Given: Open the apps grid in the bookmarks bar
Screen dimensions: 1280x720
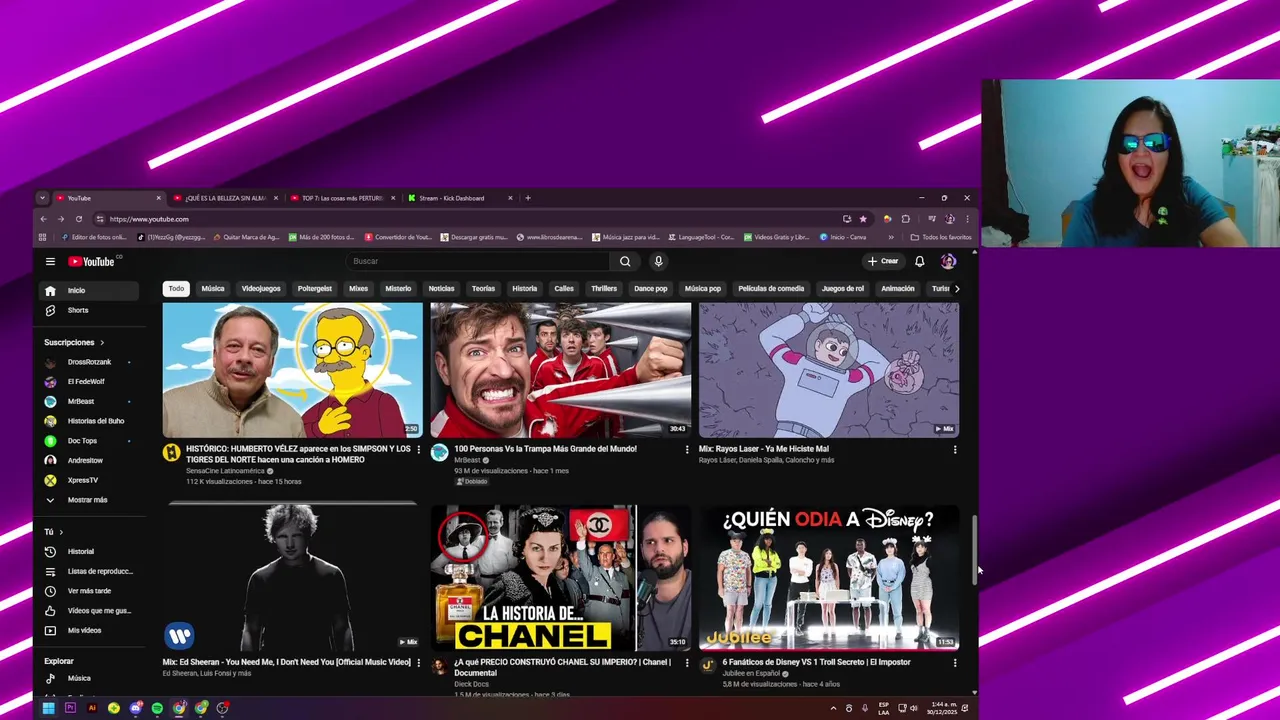Looking at the screenshot, I should (42, 237).
